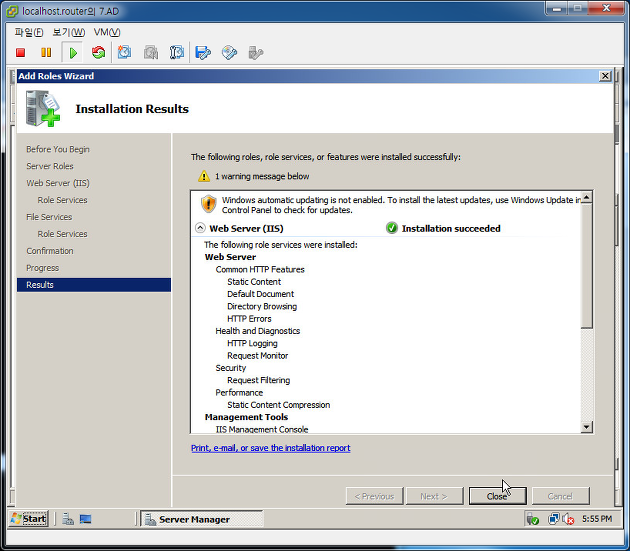Screen dimensions: 630x551
Task: Open the 보기(W) menu
Action: point(68,32)
